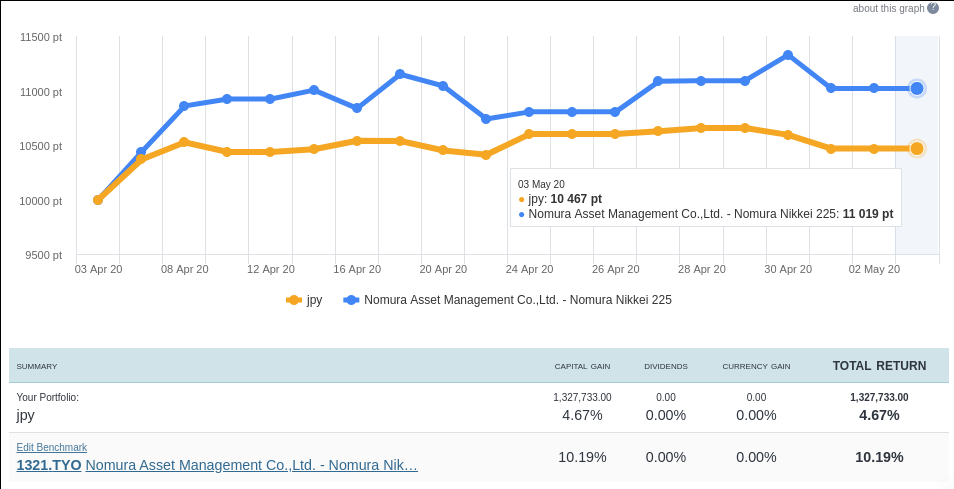Toggle the Nomura Nikkei 225 legend label
Image resolution: width=954 pixels, height=489 pixels.
coord(517,300)
